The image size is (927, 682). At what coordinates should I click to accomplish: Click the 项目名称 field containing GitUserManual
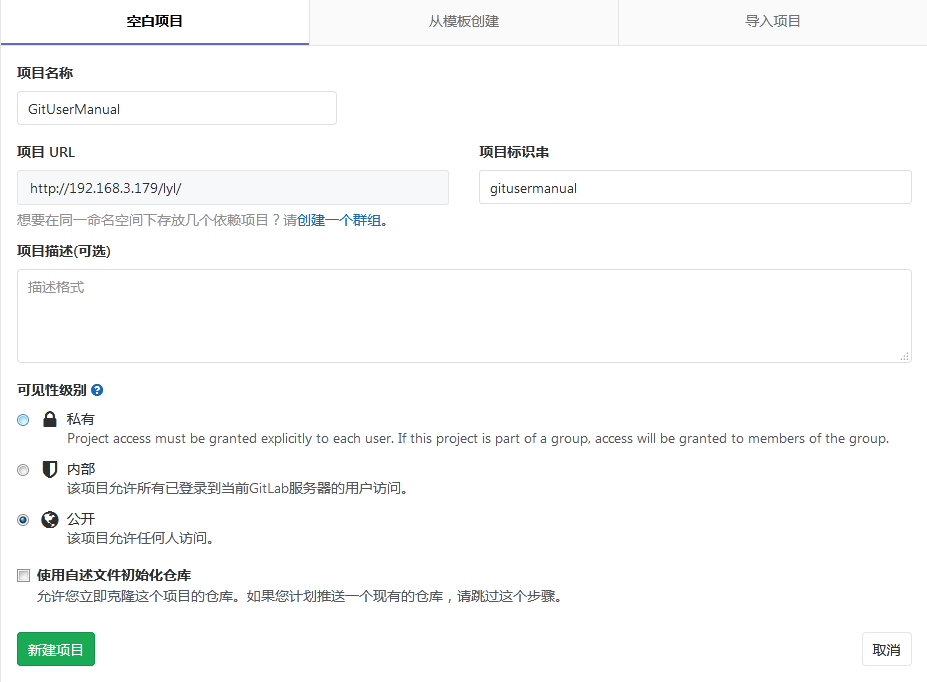click(x=177, y=108)
